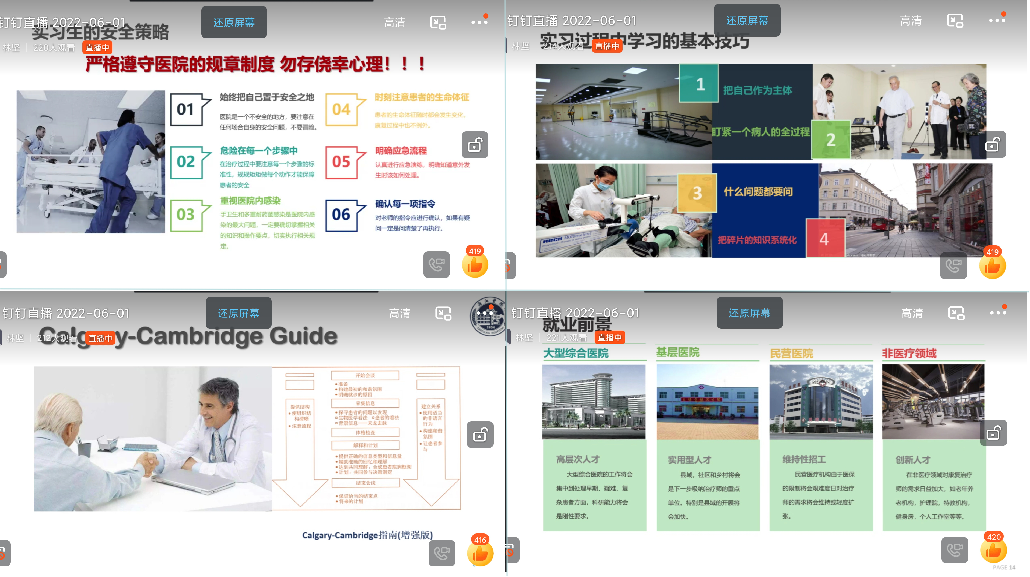Click the screen-cast icon on the 实习生的安全策略 stream

point(438,21)
